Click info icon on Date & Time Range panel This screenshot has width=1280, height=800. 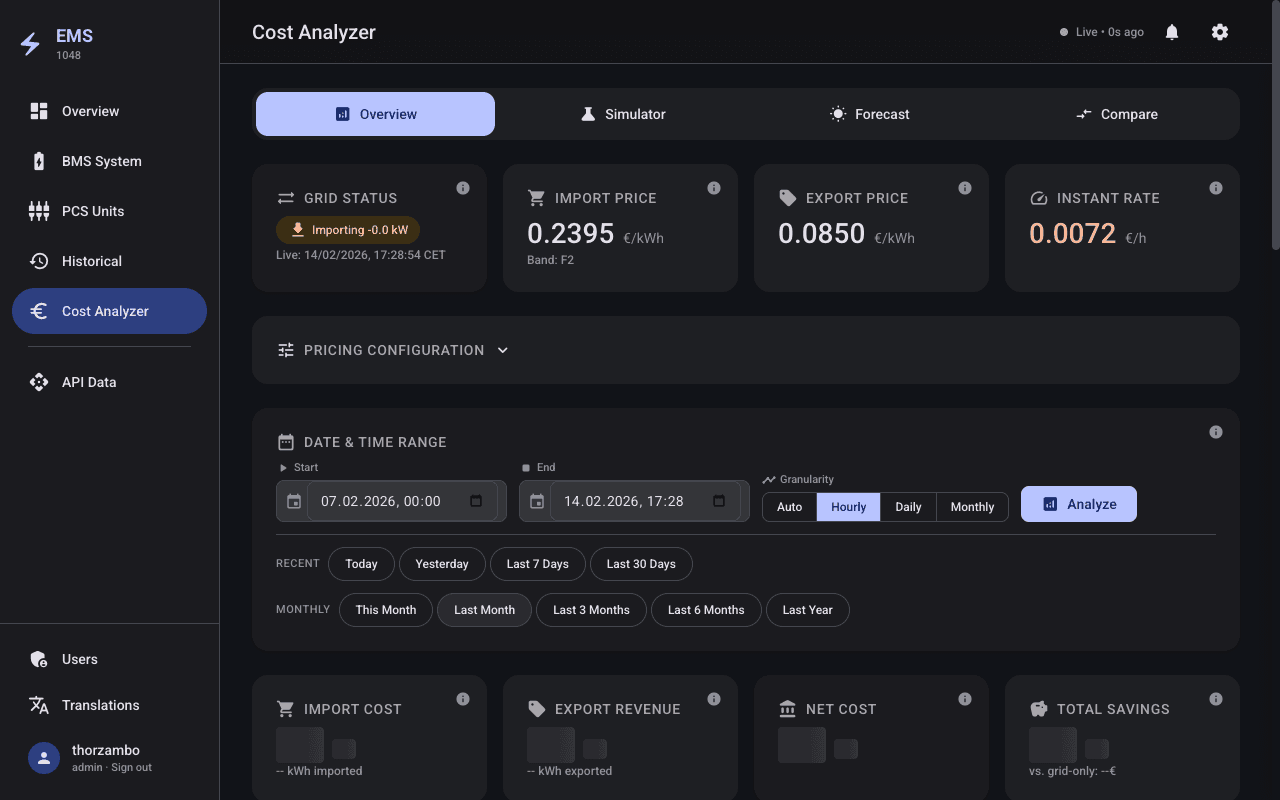click(x=1216, y=432)
